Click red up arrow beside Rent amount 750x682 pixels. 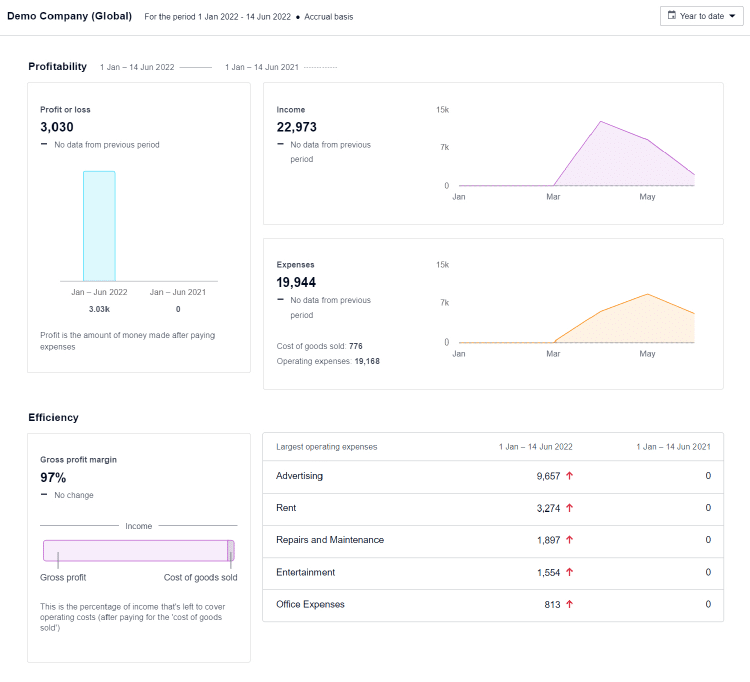[x=570, y=508]
